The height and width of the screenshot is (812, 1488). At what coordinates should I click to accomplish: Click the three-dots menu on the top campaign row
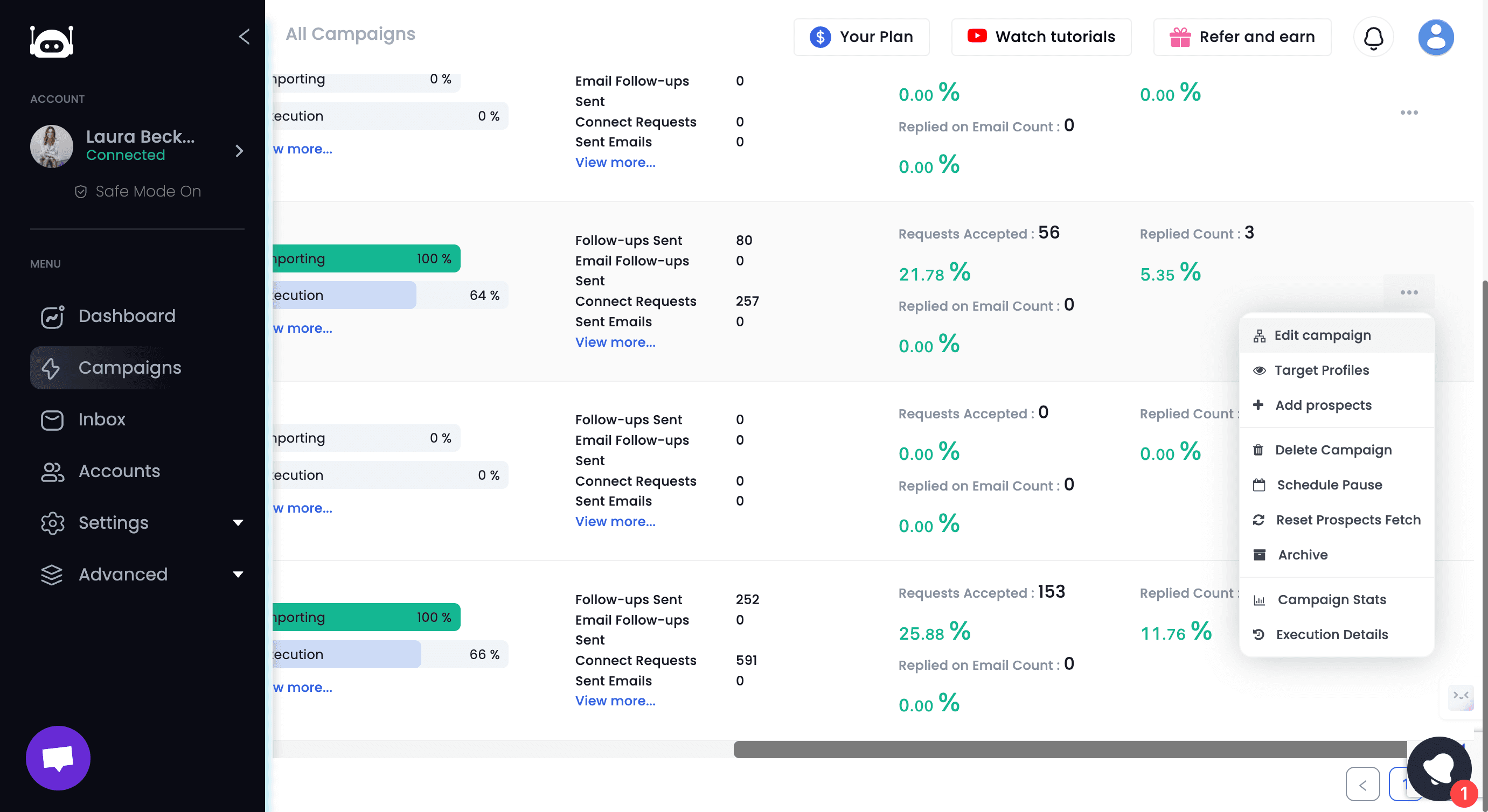[1409, 113]
